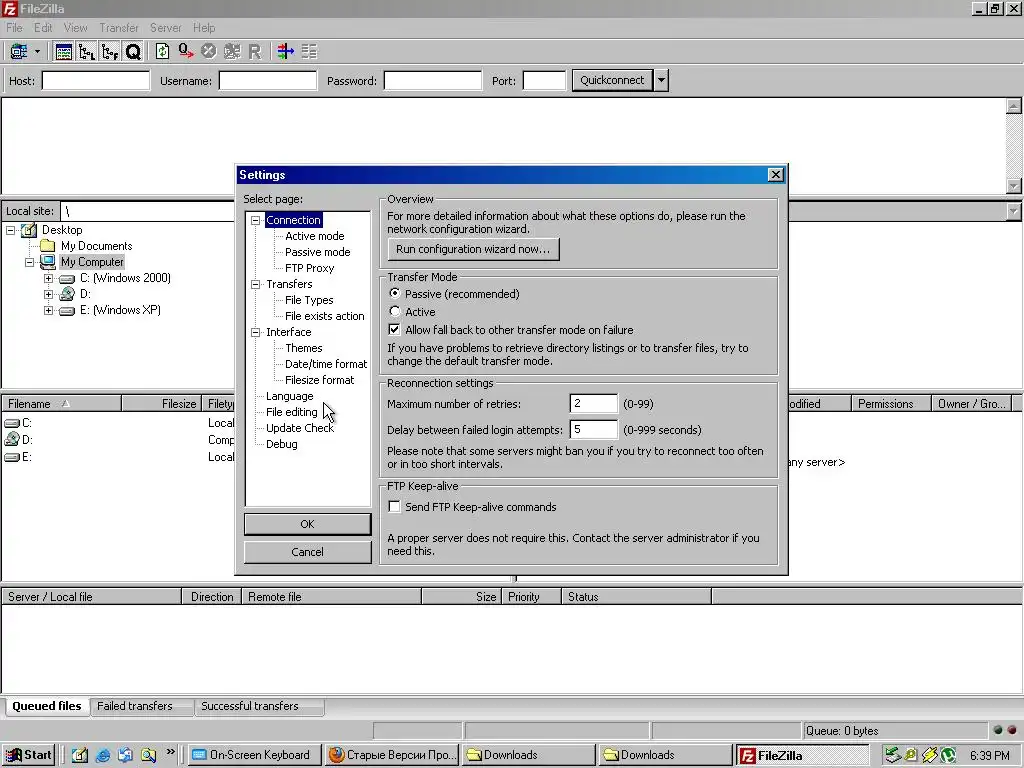Click the directory comparison arrows icon
1024x768 pixels.
(x=285, y=52)
